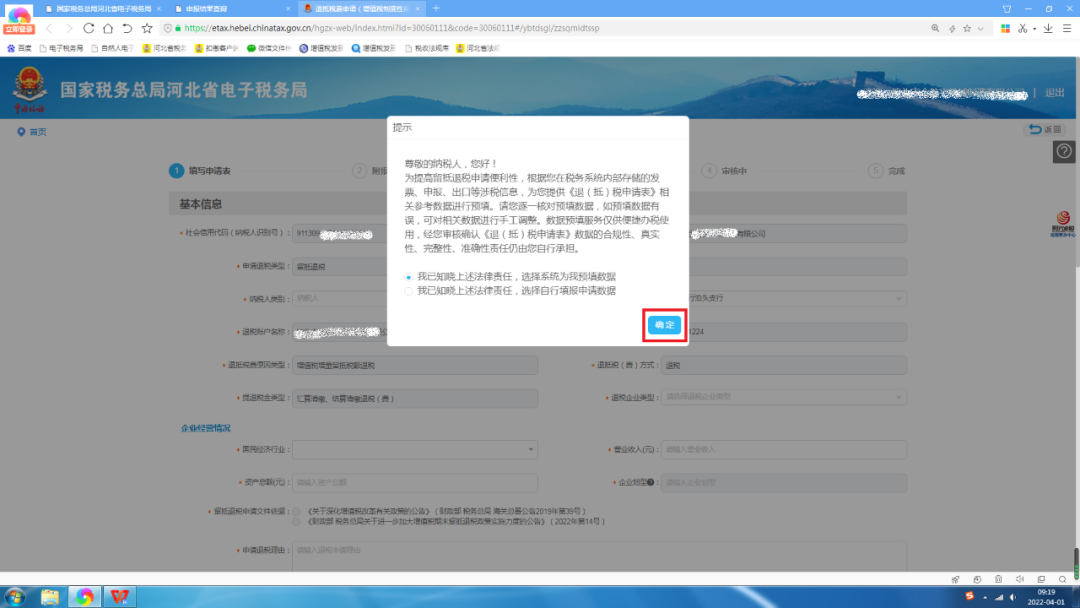Open the browser hamburger menu
The width and height of the screenshot is (1080, 608).
1067,28
